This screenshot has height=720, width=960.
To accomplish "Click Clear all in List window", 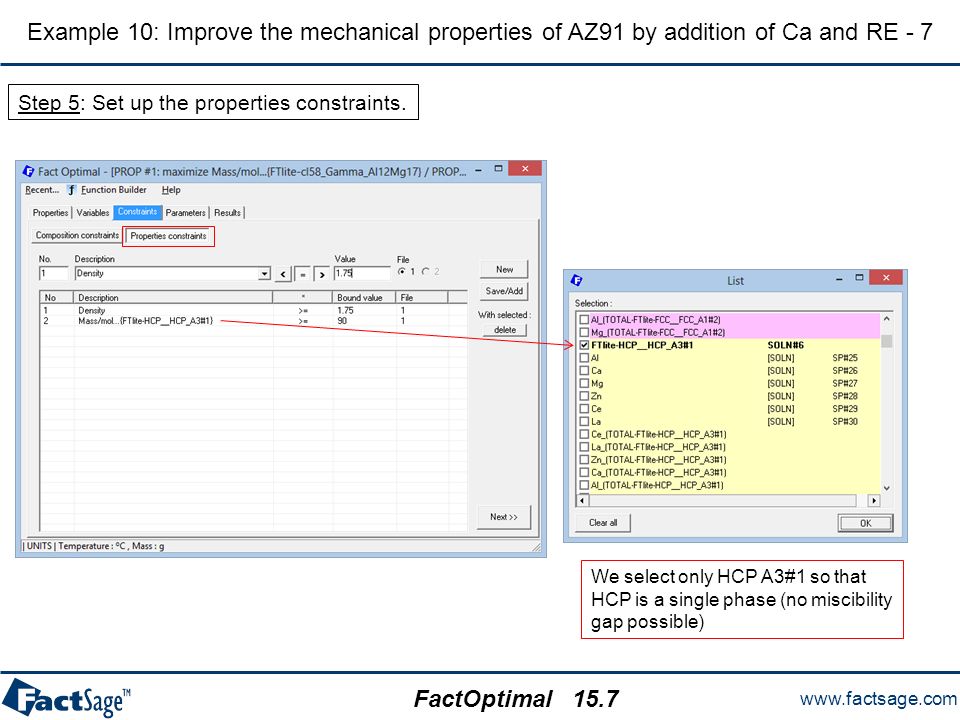I will click(603, 523).
